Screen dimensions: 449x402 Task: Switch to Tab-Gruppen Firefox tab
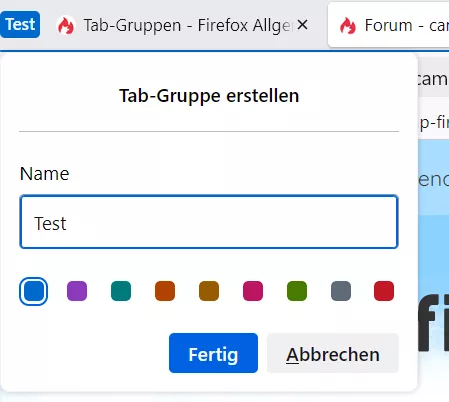(183, 25)
